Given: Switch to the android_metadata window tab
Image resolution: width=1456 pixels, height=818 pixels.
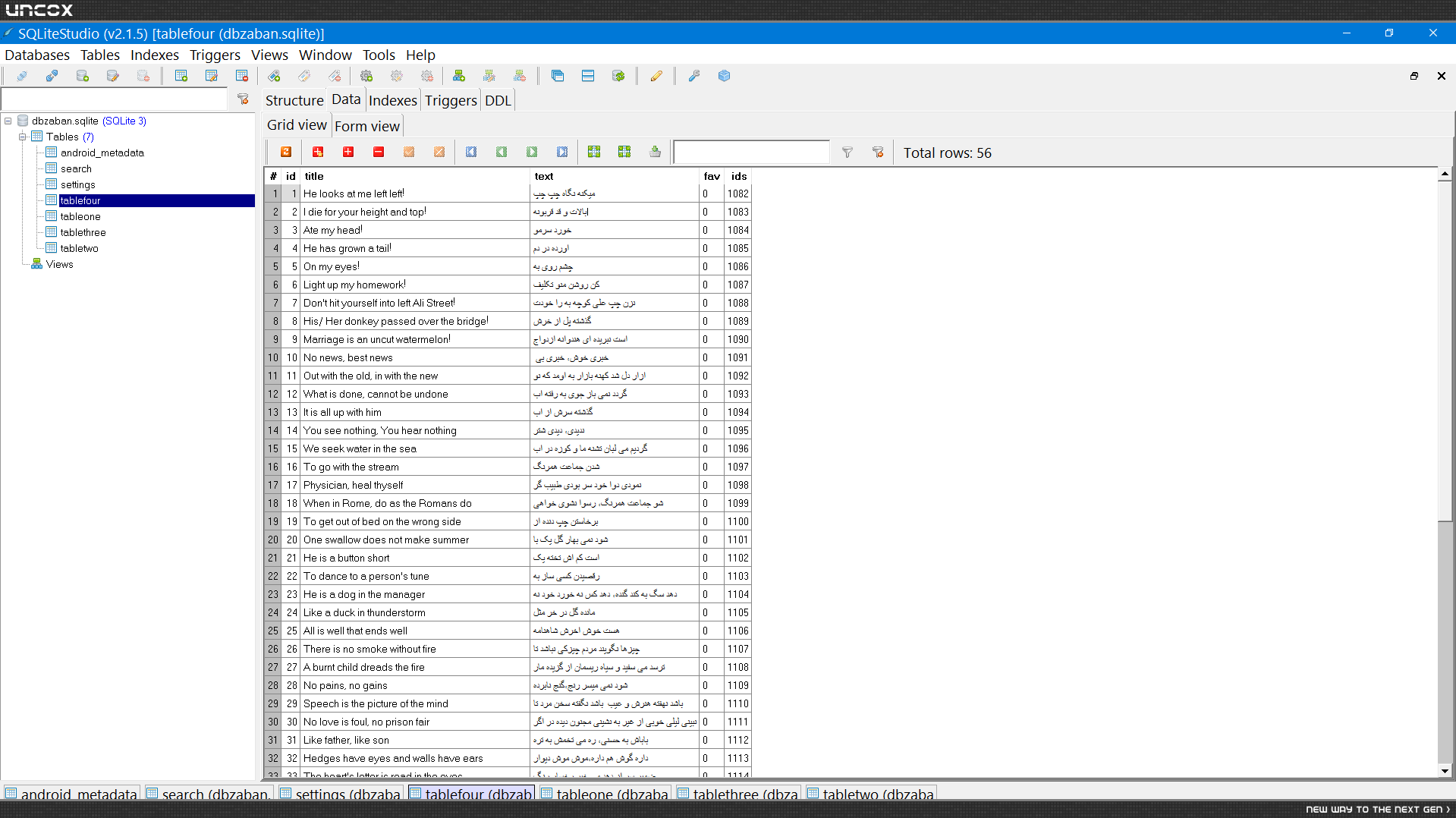Looking at the screenshot, I should coord(72,794).
